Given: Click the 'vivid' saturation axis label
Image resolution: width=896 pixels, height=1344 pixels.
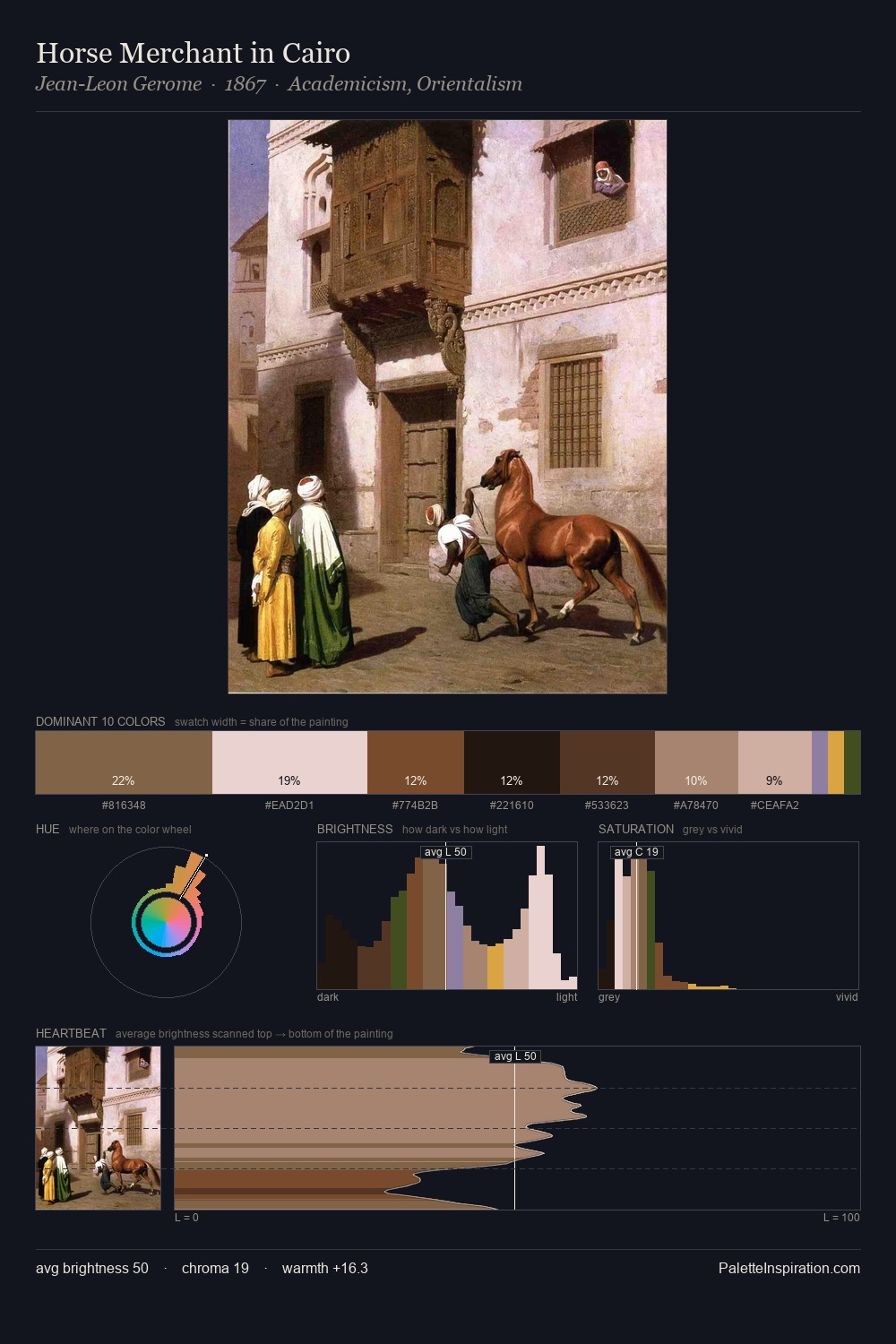Looking at the screenshot, I should pyautogui.click(x=847, y=997).
